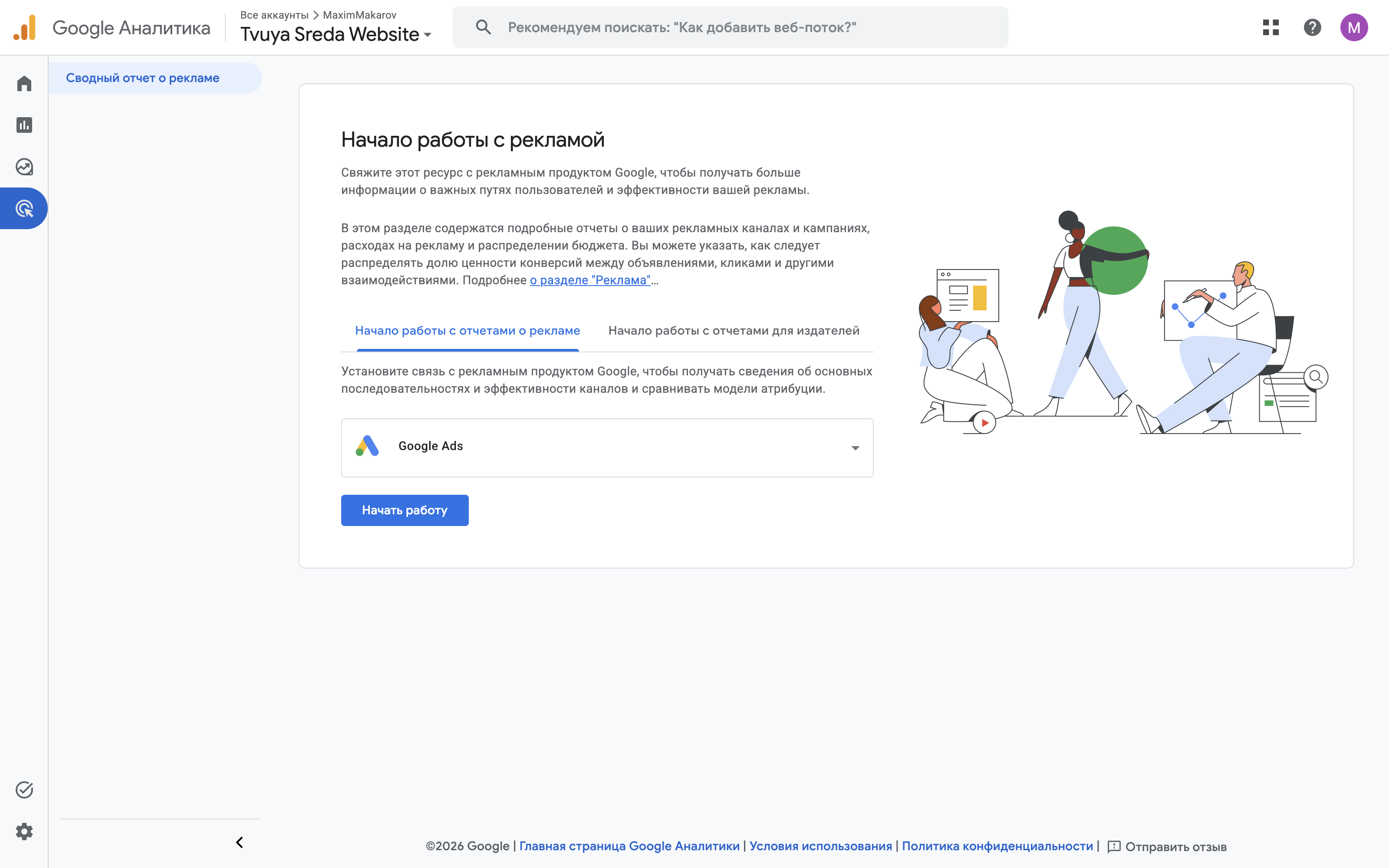1389x868 pixels.
Task: Expand the Tvuya Sreda Website property selector
Action: tap(336, 34)
